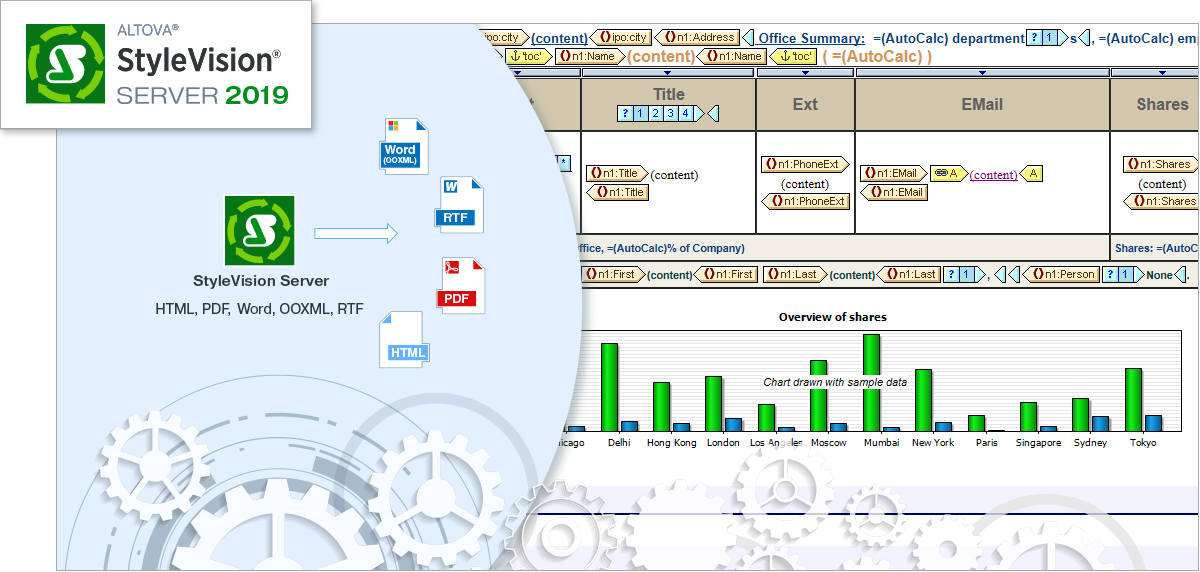Select the HTML output file icon

coord(406,340)
